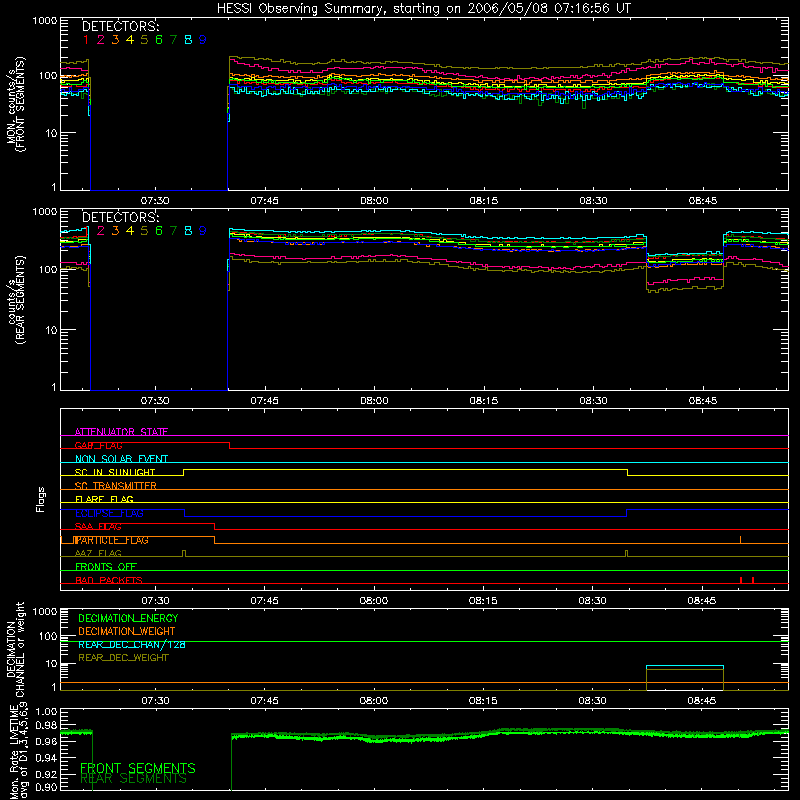Click 08:00 tick under front segments plot
This screenshot has width=800, height=800.
tap(374, 201)
